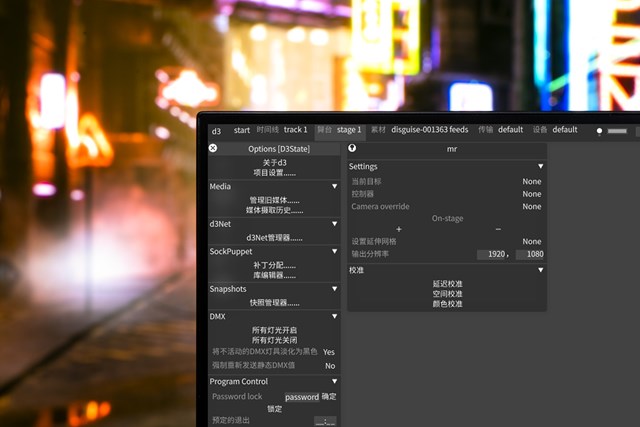This screenshot has height=427, width=640.
Task: Open 快照管理器 snapshot manager
Action: [274, 302]
